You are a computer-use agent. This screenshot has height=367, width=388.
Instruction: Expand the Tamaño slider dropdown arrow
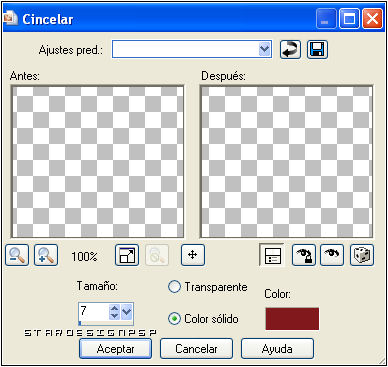126,312
